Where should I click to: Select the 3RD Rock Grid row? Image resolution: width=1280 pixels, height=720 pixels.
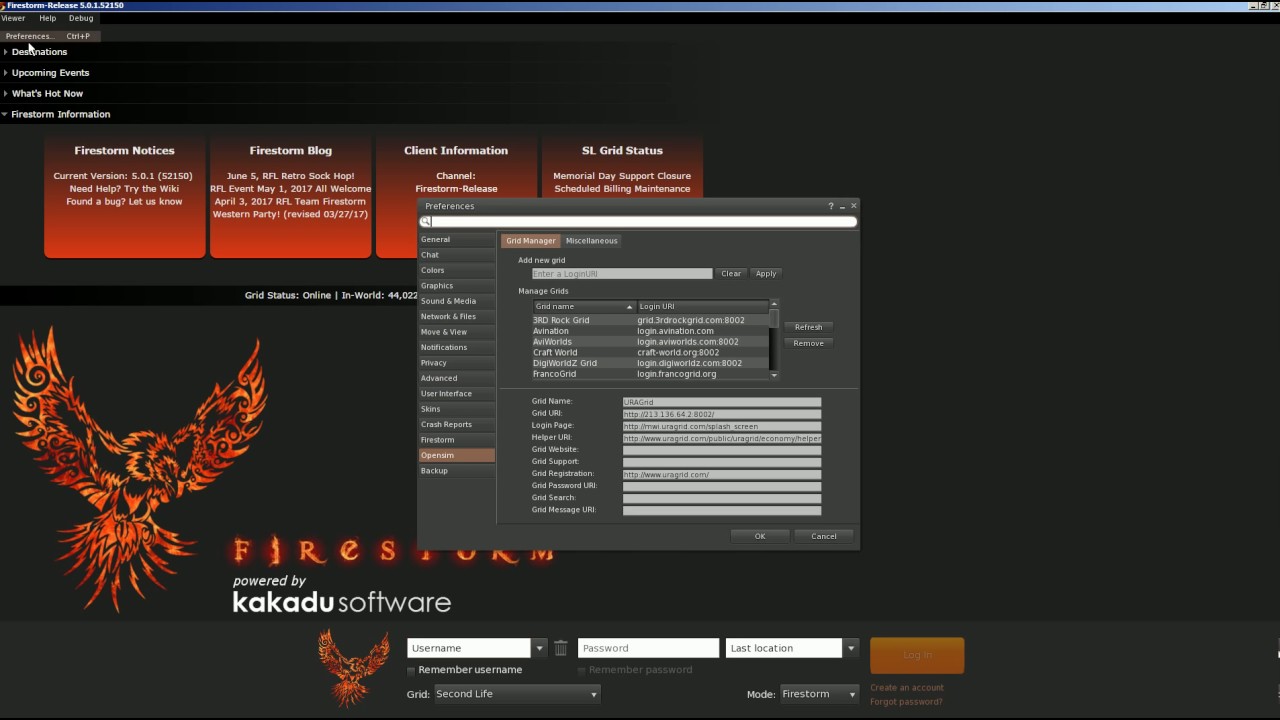coord(650,320)
